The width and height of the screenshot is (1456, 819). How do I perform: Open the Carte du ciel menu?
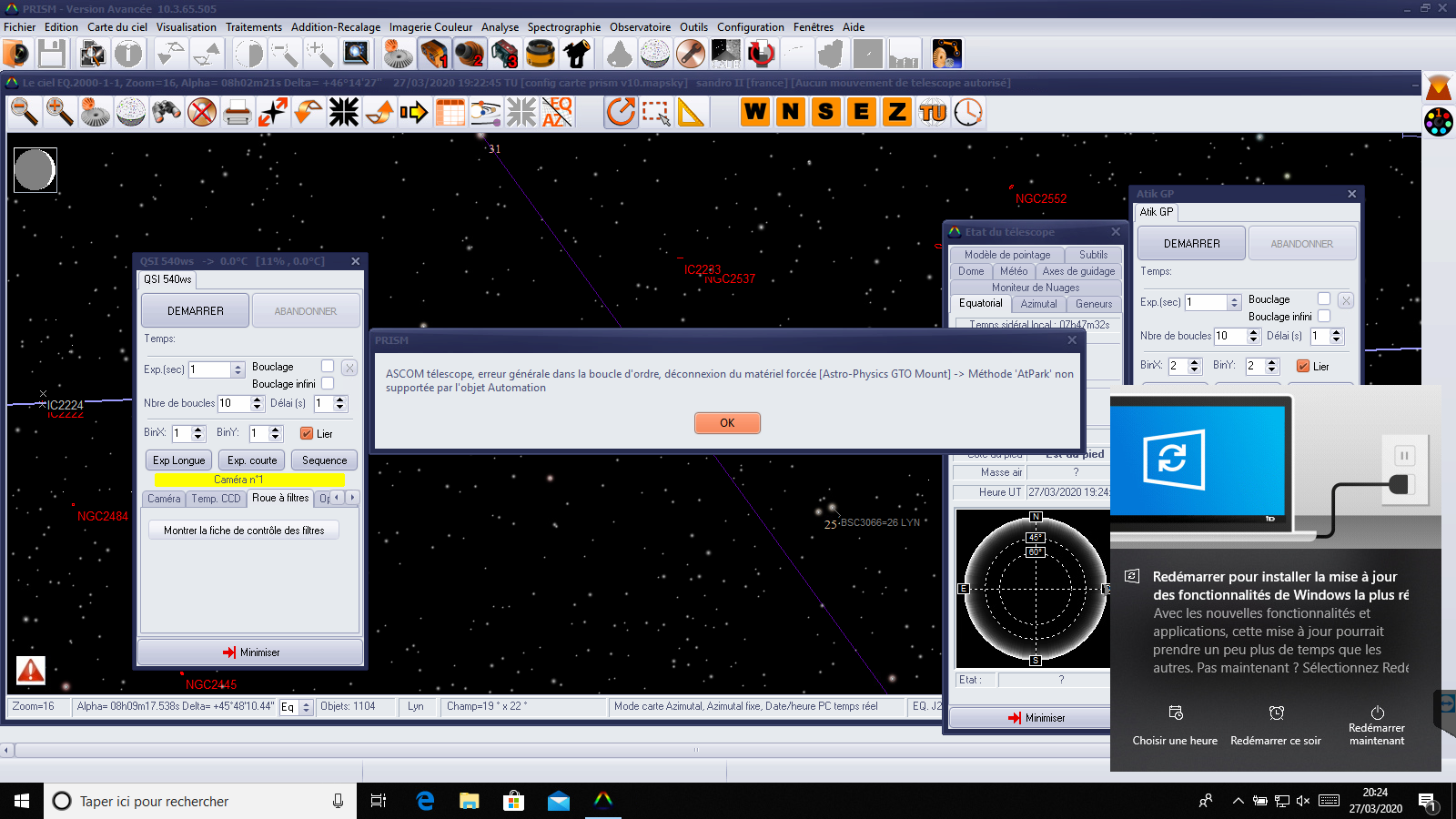coord(117,26)
